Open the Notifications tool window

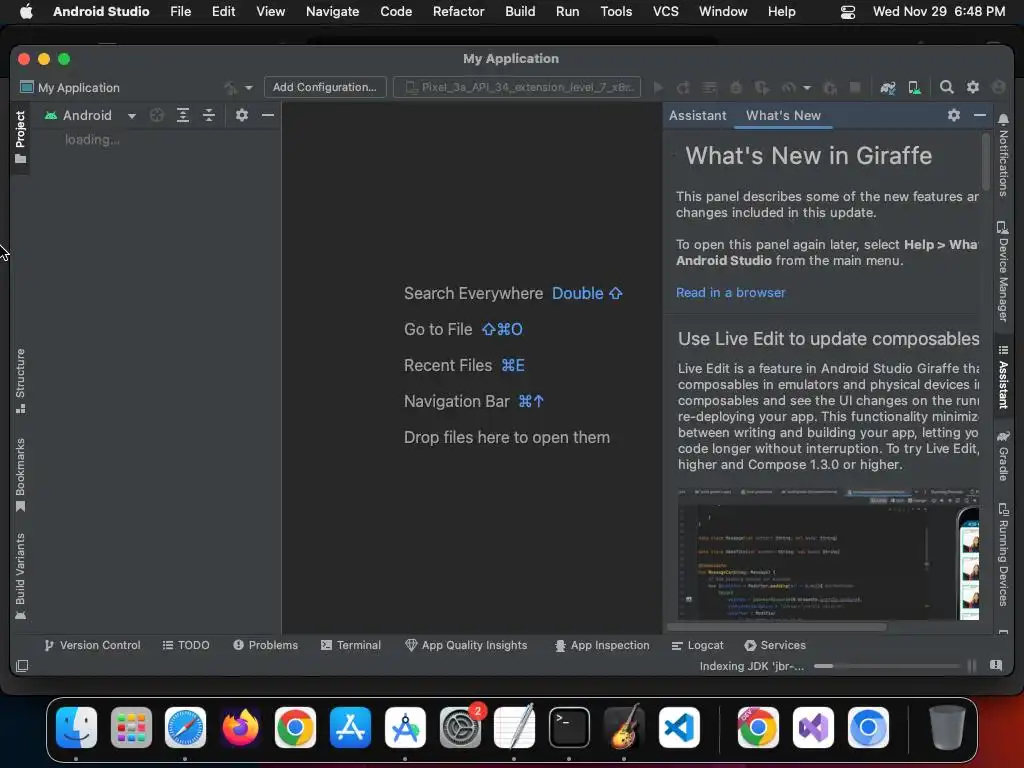tap(1003, 155)
